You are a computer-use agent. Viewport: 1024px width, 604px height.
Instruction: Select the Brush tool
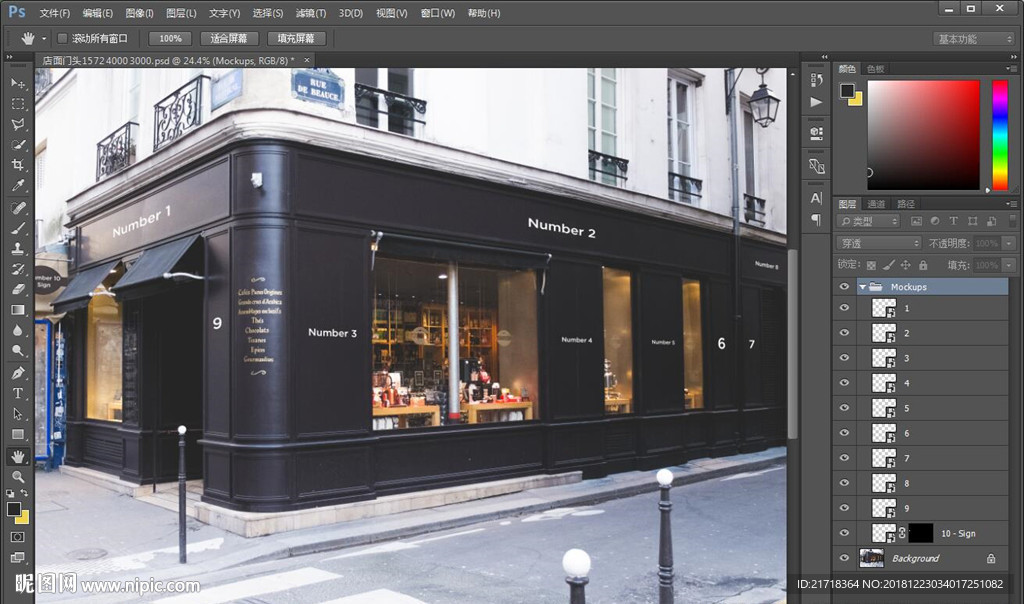tap(18, 228)
